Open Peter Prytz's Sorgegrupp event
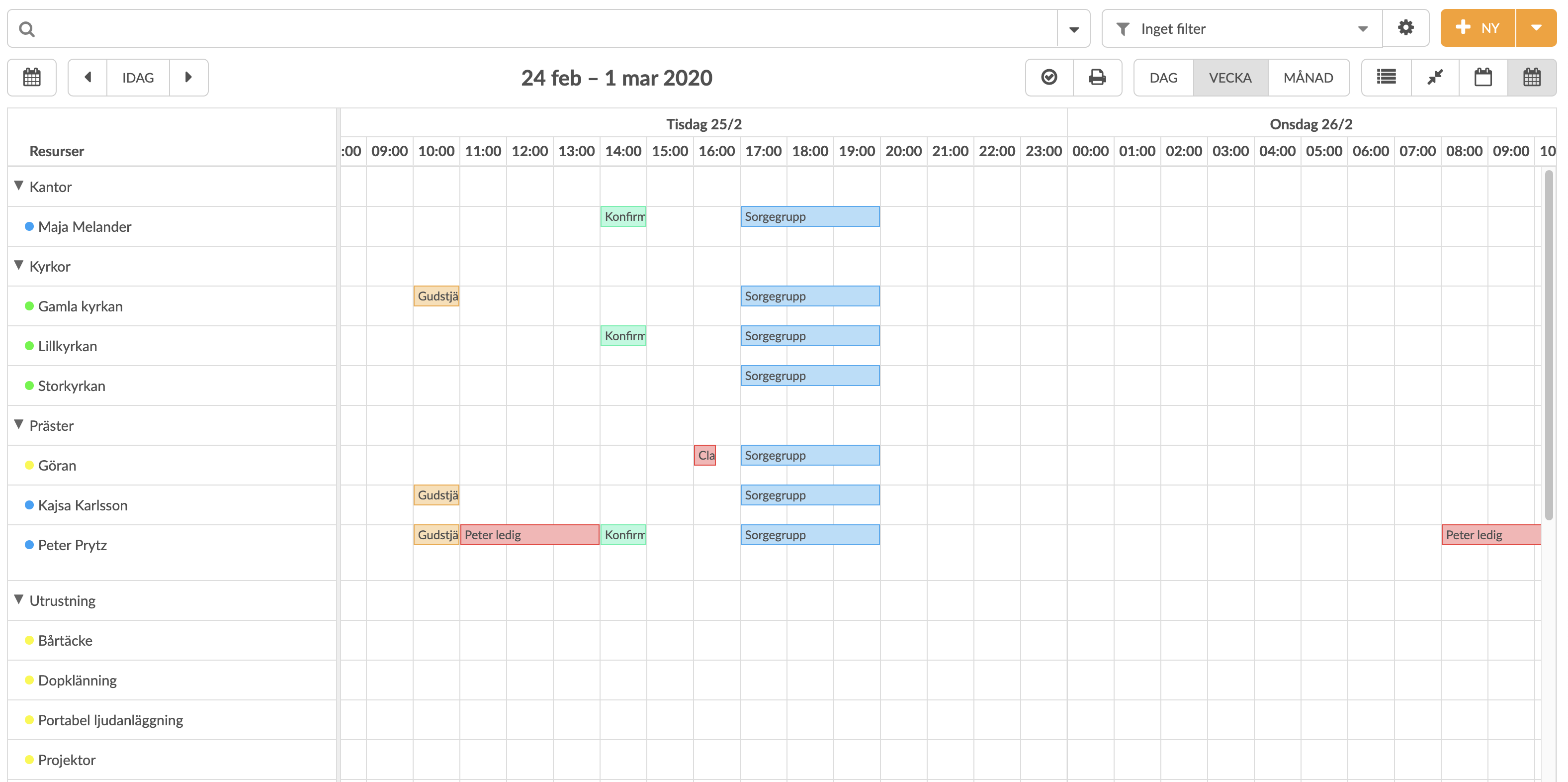The width and height of the screenshot is (1568, 782). [x=810, y=535]
